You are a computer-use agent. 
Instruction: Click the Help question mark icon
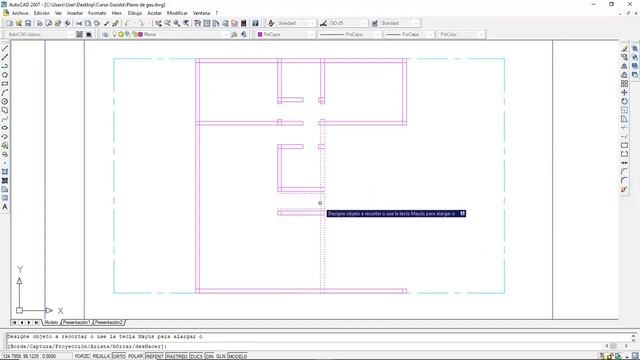click(255, 23)
